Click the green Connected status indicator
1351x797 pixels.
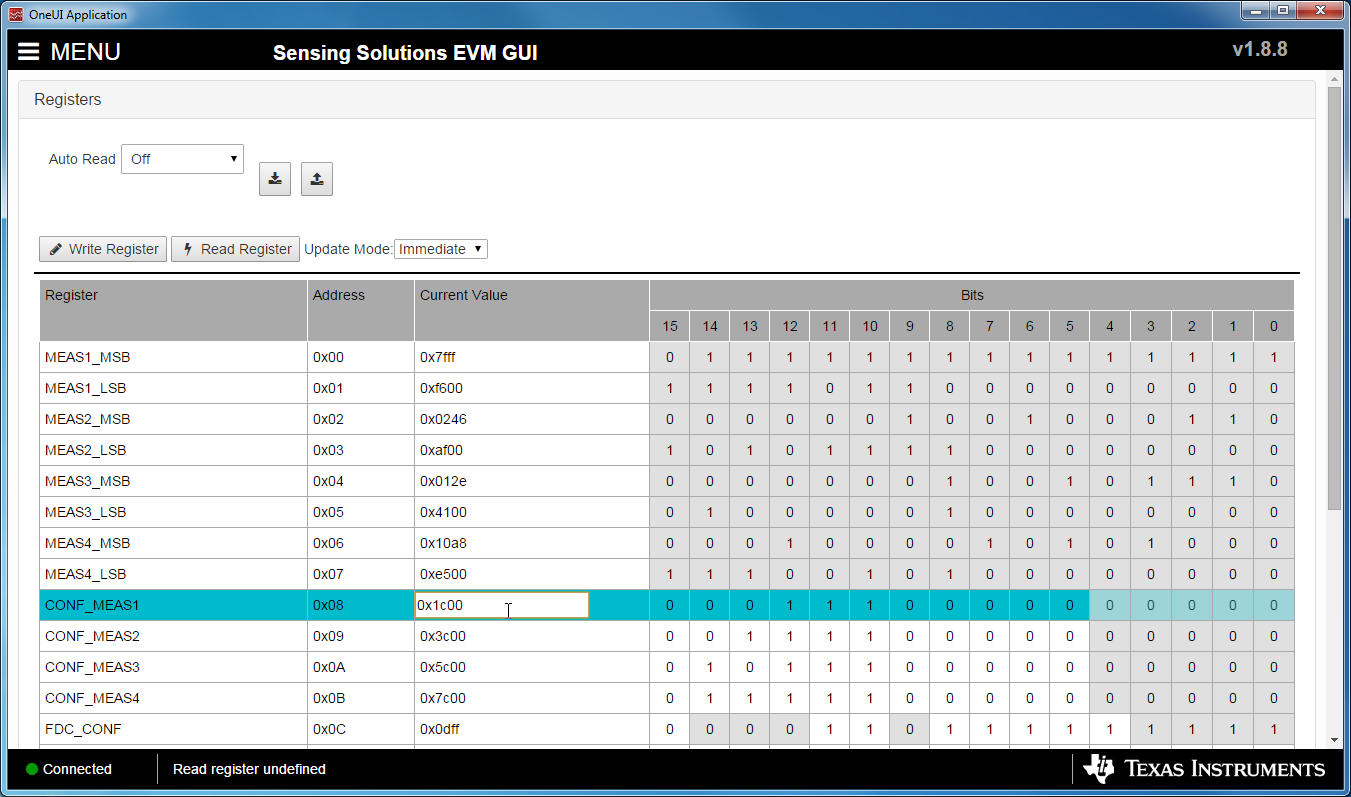pos(32,769)
